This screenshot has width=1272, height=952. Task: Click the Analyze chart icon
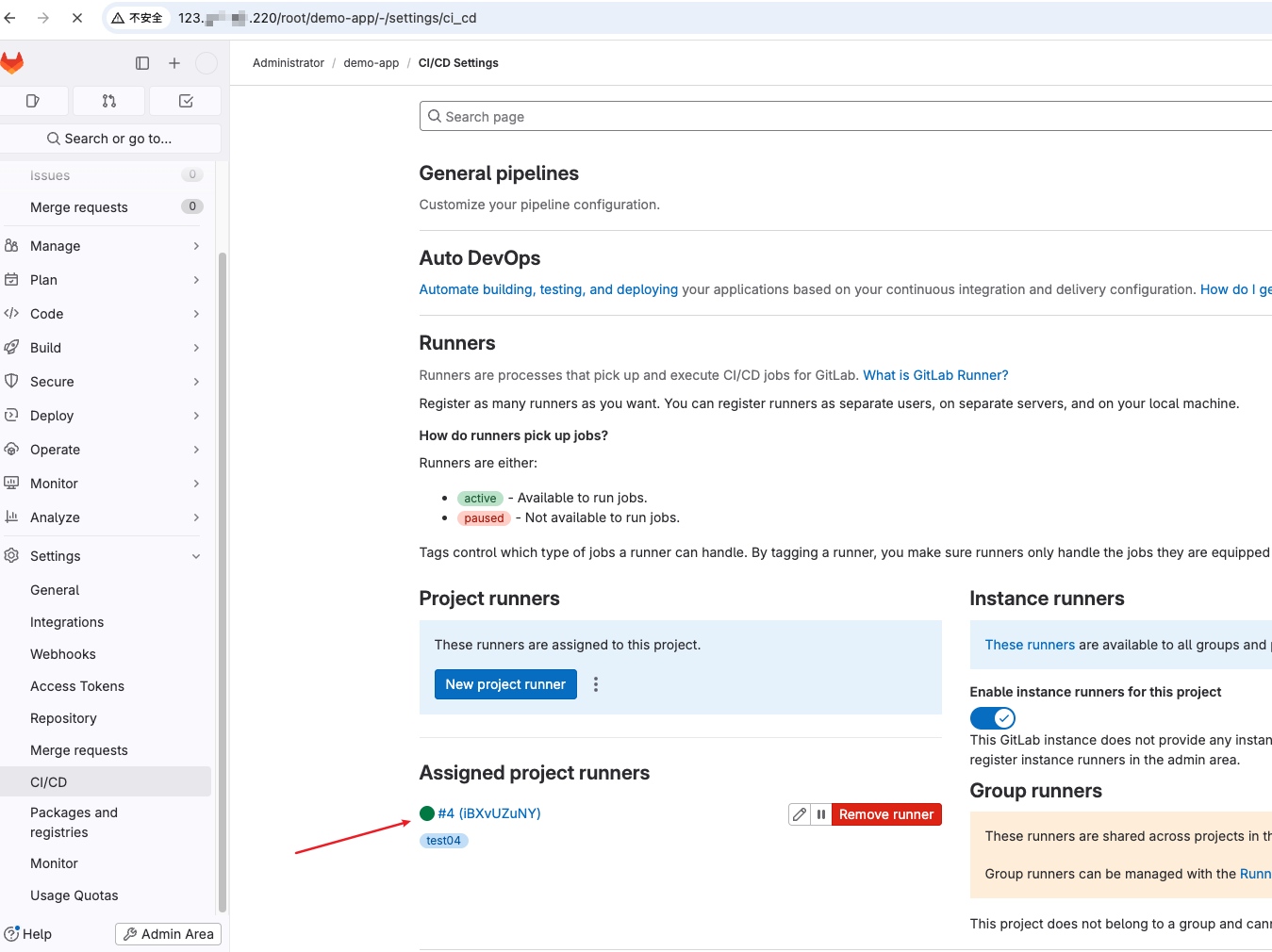point(11,517)
